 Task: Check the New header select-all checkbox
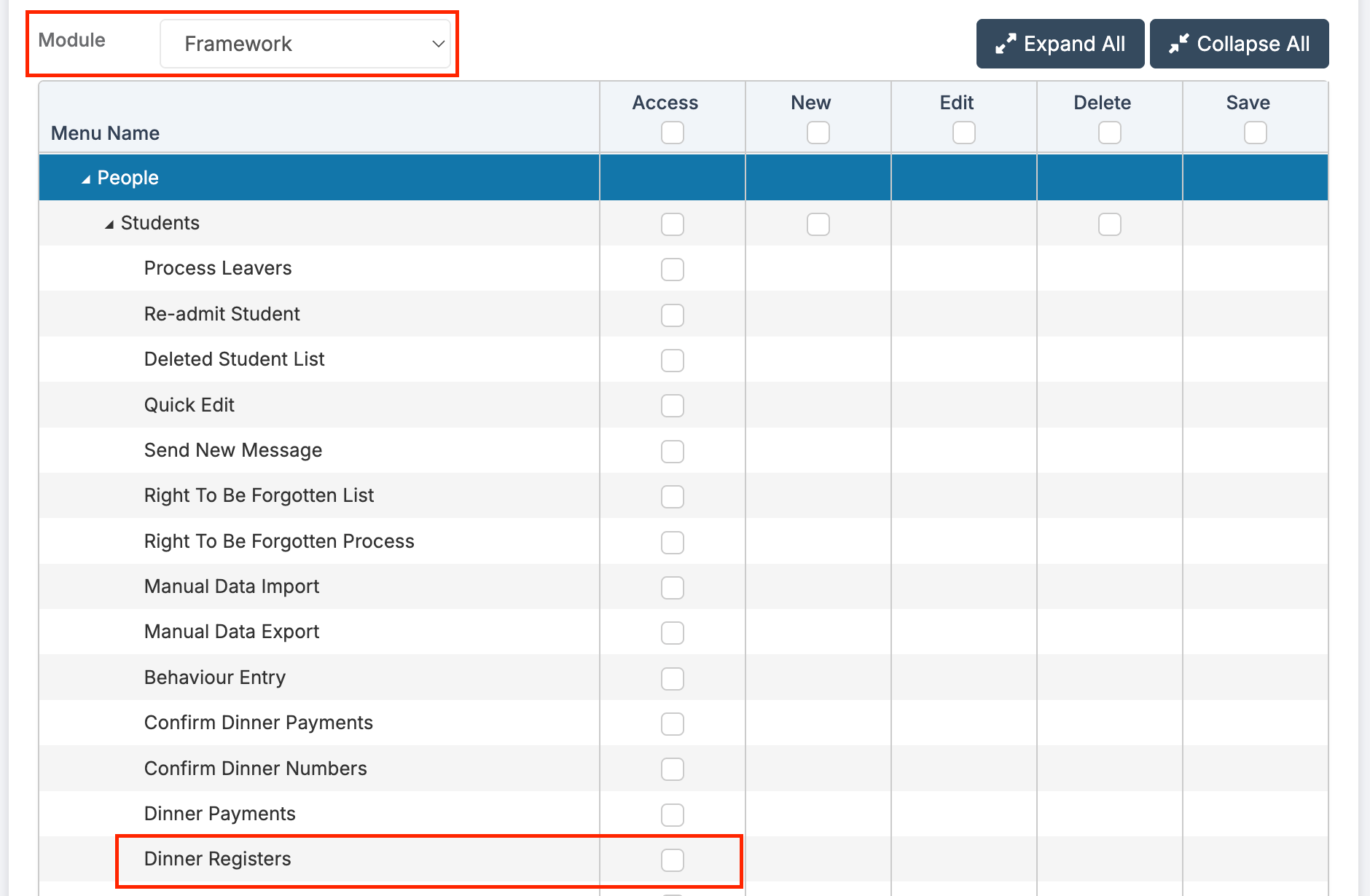point(818,133)
